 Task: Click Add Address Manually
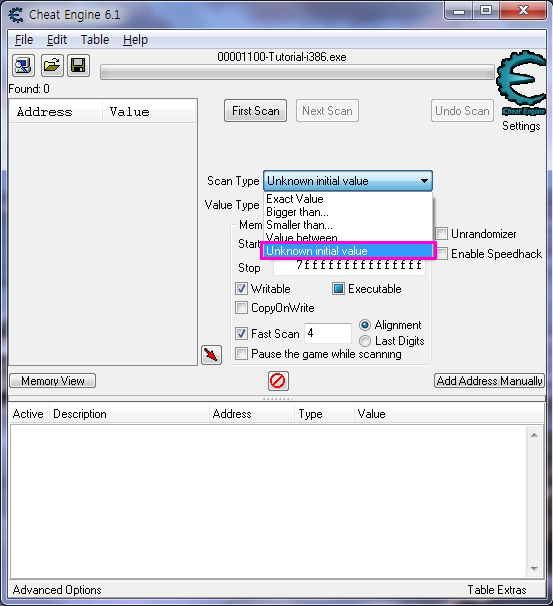tap(489, 381)
